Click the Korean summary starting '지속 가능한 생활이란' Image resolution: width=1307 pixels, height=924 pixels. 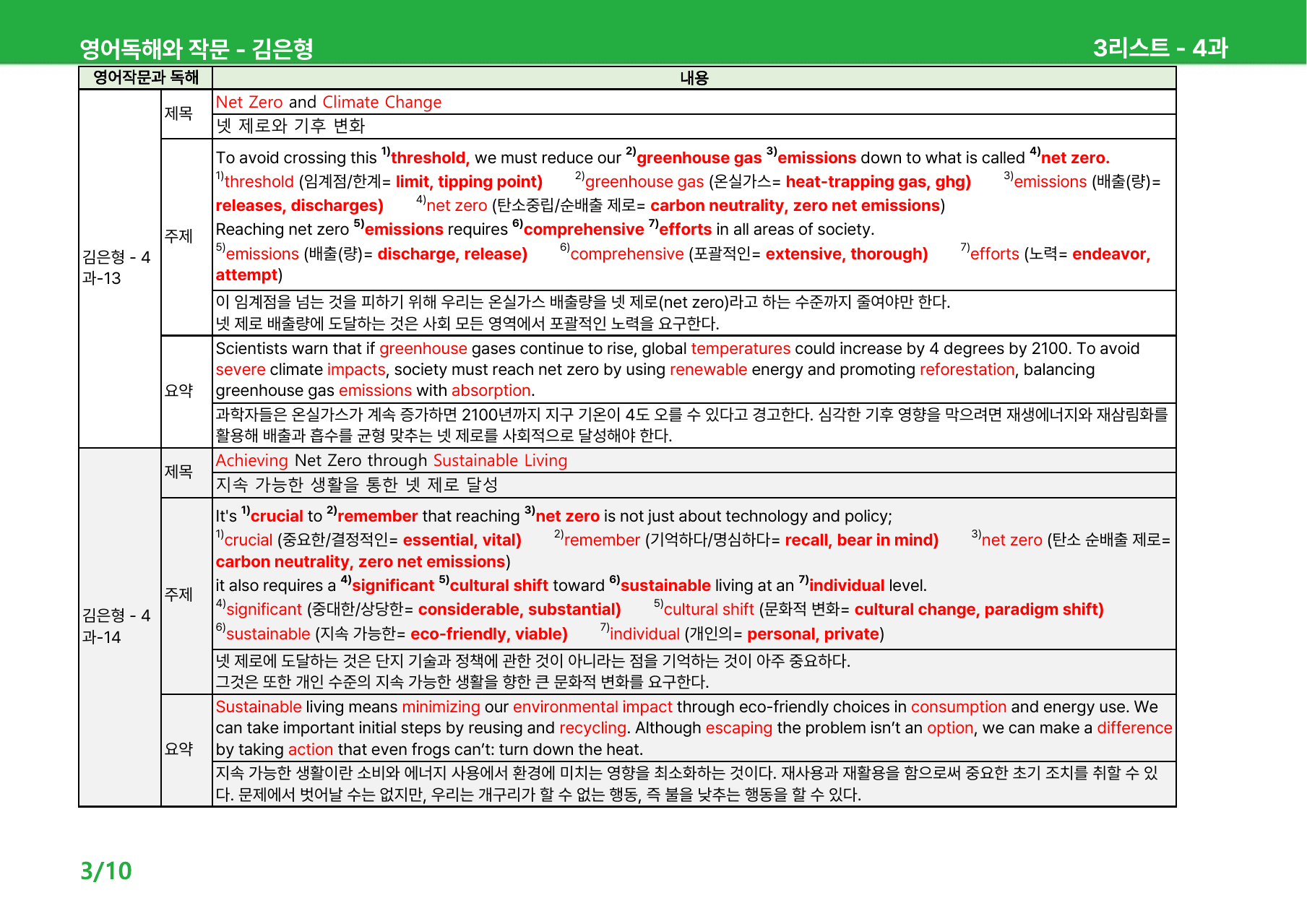(x=687, y=783)
